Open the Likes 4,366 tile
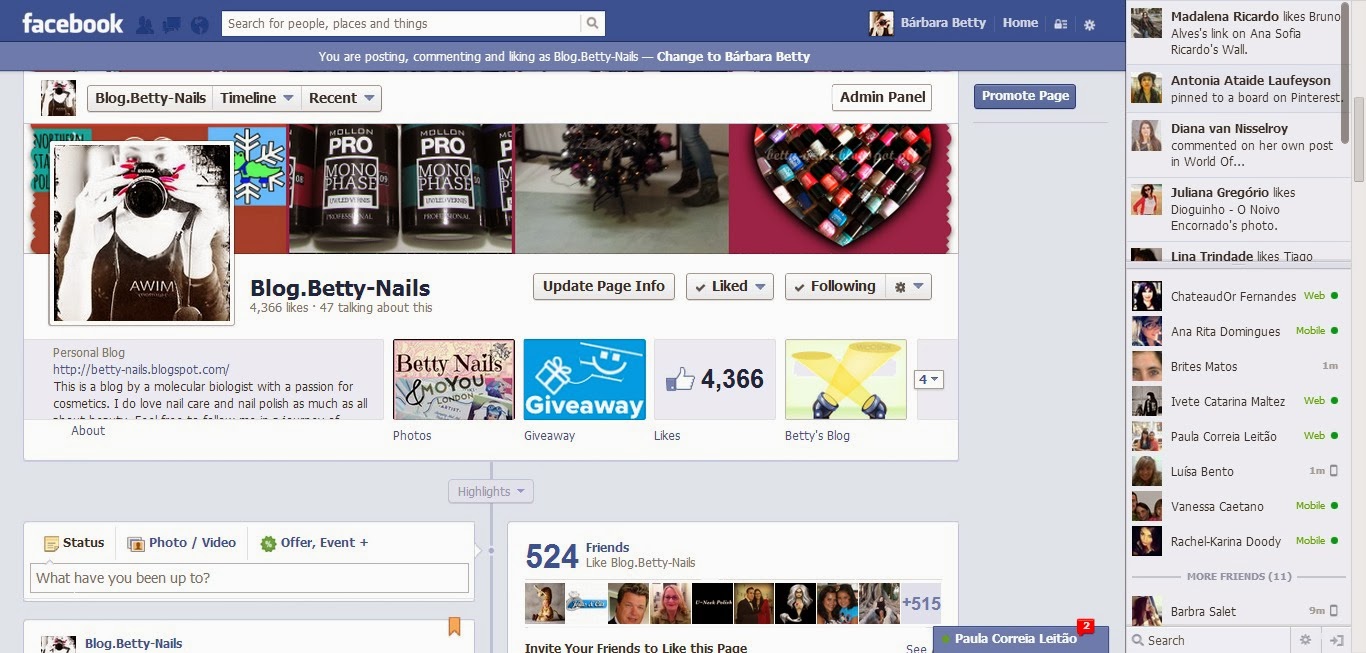 [715, 379]
